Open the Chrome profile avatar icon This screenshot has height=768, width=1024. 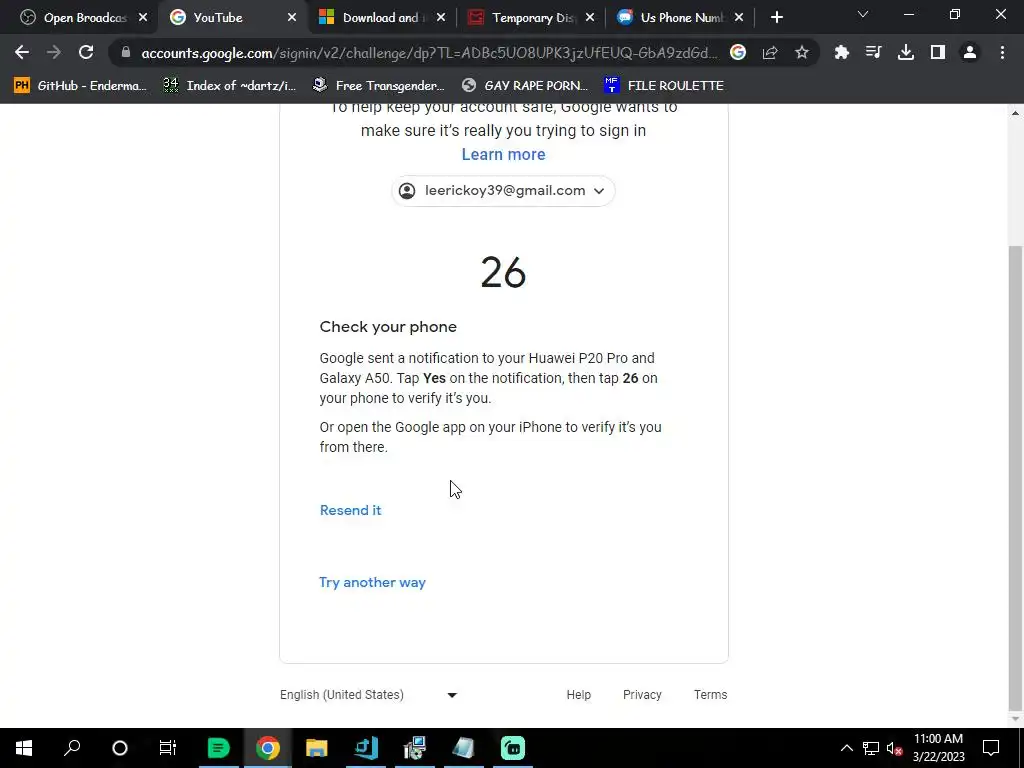point(970,53)
